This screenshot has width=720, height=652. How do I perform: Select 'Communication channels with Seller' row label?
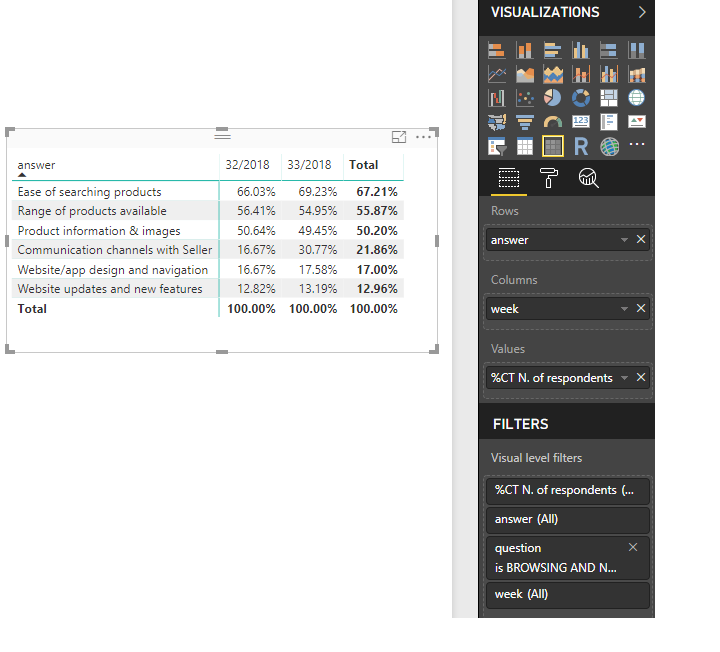point(115,250)
